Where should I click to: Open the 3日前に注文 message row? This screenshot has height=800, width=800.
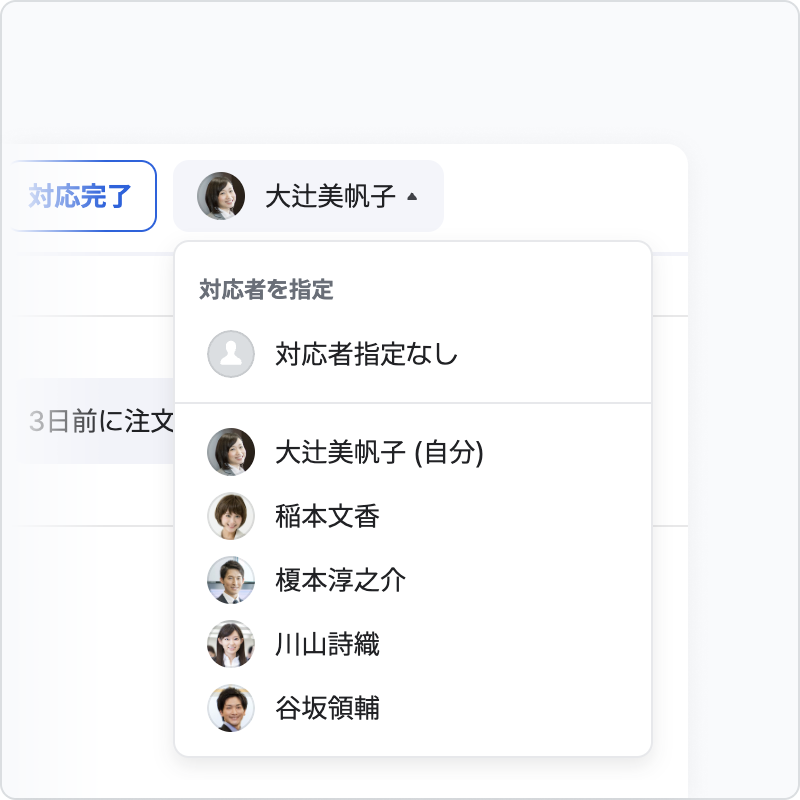[x=97, y=421]
